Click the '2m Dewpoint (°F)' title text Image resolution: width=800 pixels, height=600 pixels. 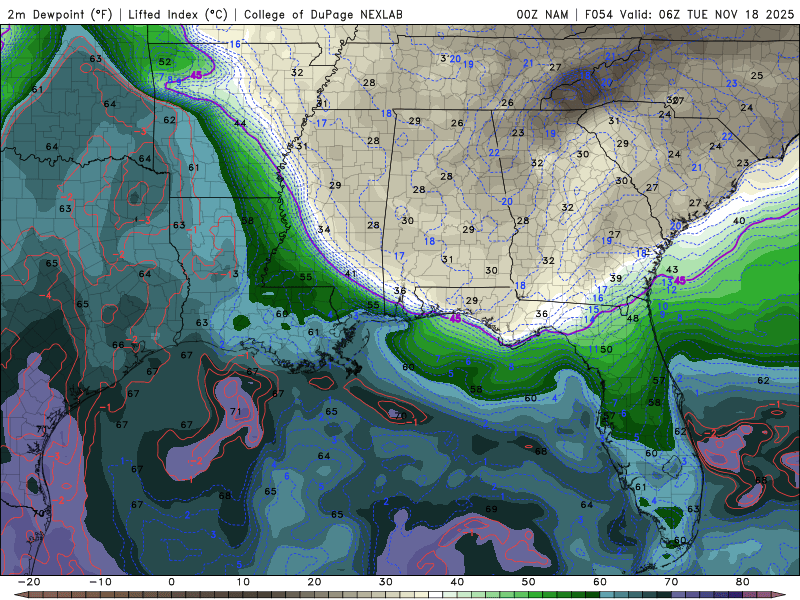point(59,15)
